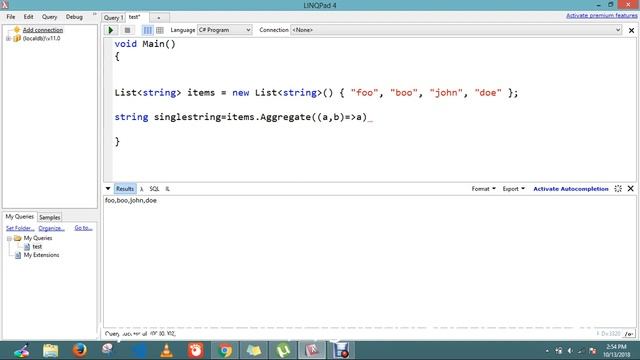Add a new query tab with plus
Image resolution: width=640 pixels, height=360 pixels.
pos(159,18)
